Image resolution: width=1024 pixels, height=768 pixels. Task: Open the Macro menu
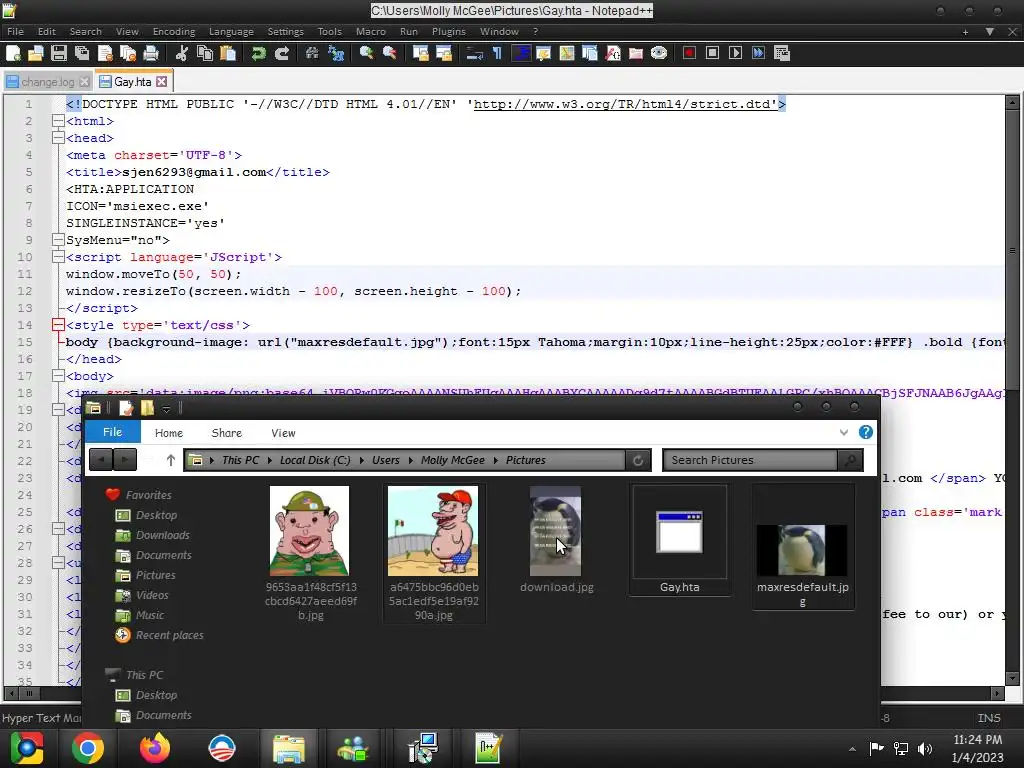pos(371,31)
